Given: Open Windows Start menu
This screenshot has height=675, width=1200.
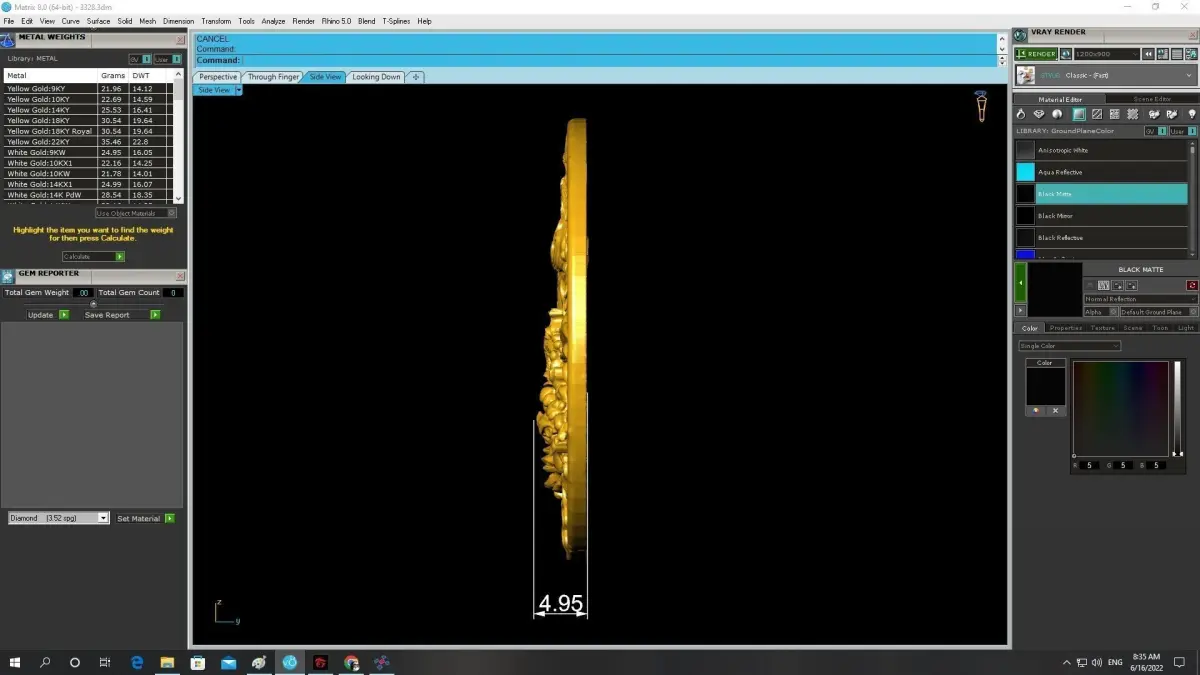Looking at the screenshot, I should (15, 662).
